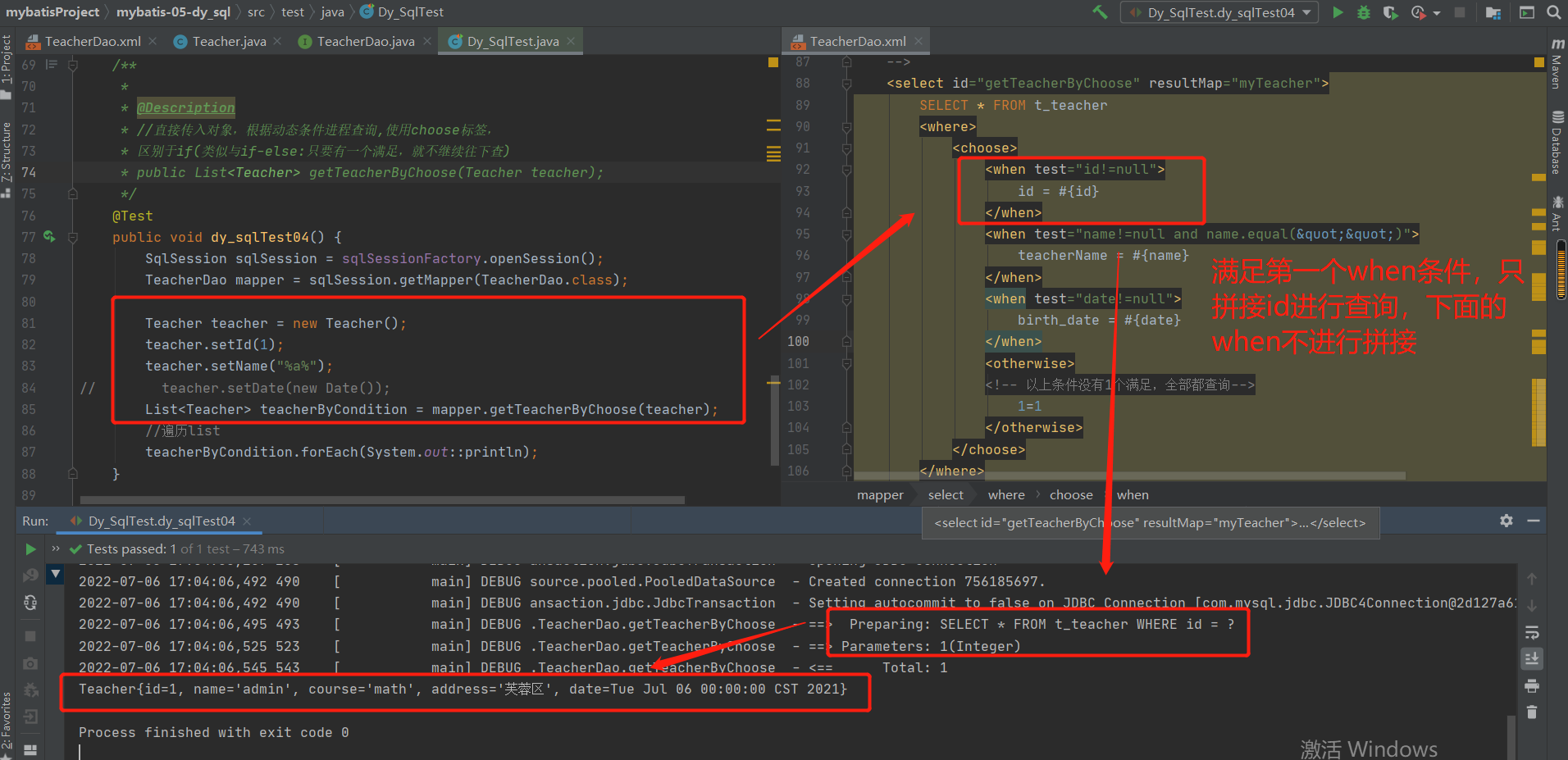Viewport: 1568px width, 760px height.
Task: Collapse the when id fold at line 92
Action: pos(846,169)
